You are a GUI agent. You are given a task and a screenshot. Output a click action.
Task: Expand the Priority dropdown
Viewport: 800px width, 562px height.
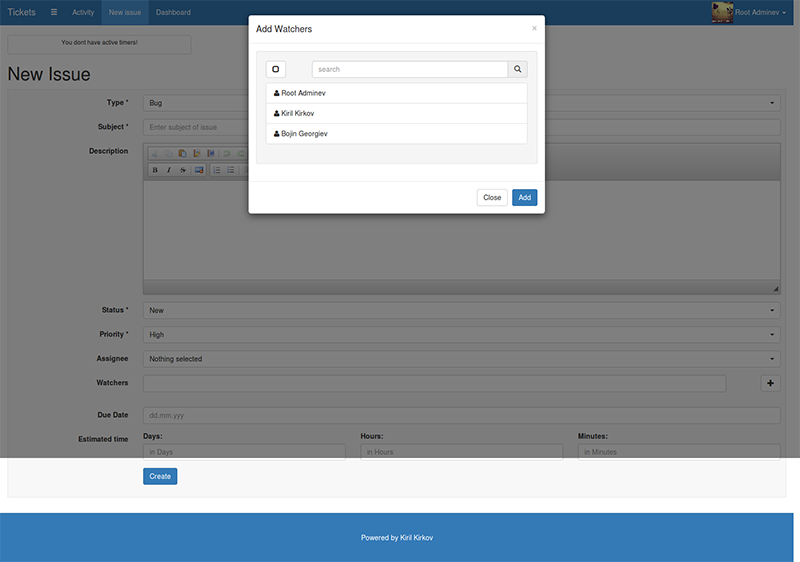click(461, 335)
